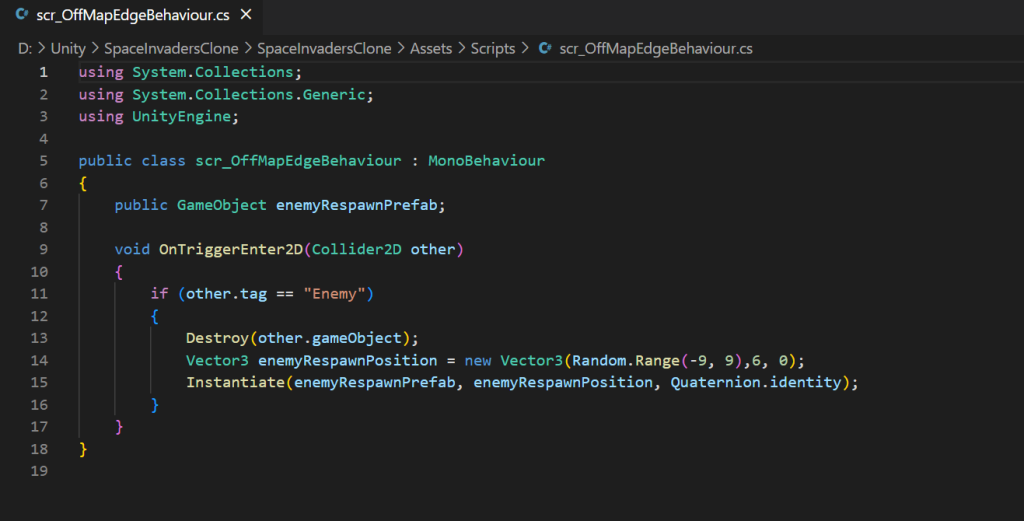Click the C# icon in the breadcrumb path
1024x521 pixels.
tap(545, 48)
